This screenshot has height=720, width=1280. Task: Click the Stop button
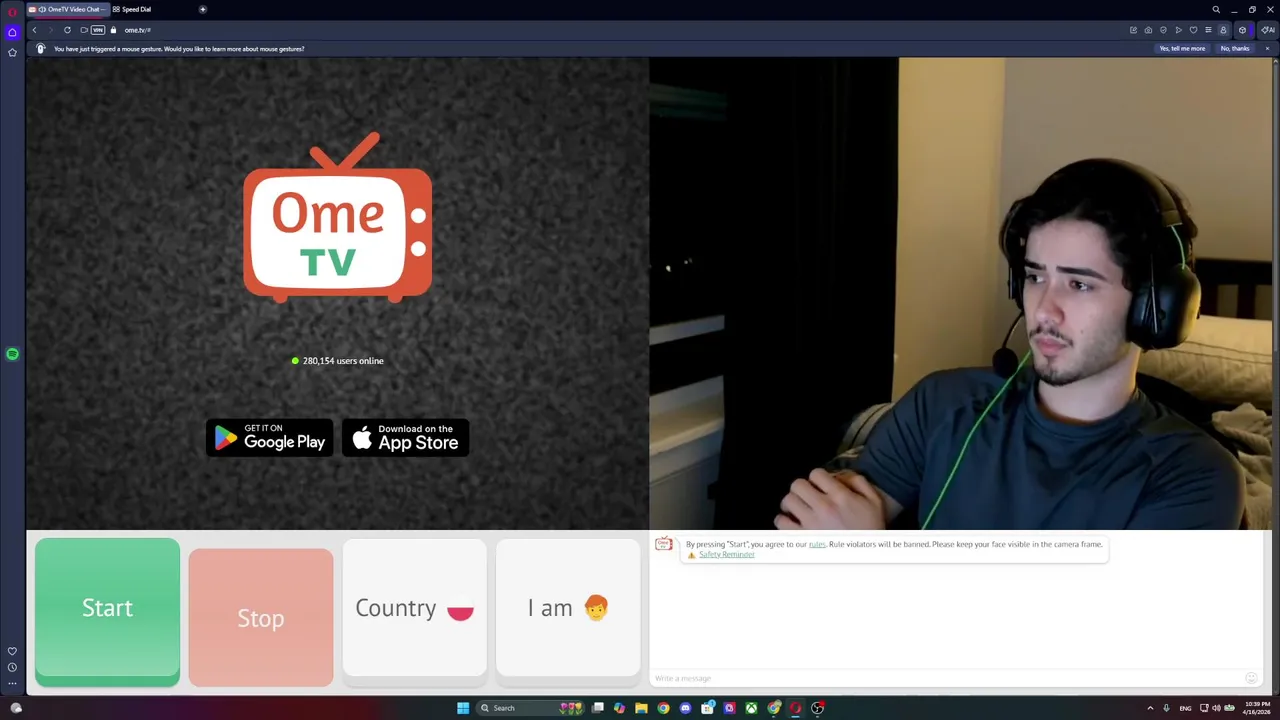pyautogui.click(x=261, y=617)
